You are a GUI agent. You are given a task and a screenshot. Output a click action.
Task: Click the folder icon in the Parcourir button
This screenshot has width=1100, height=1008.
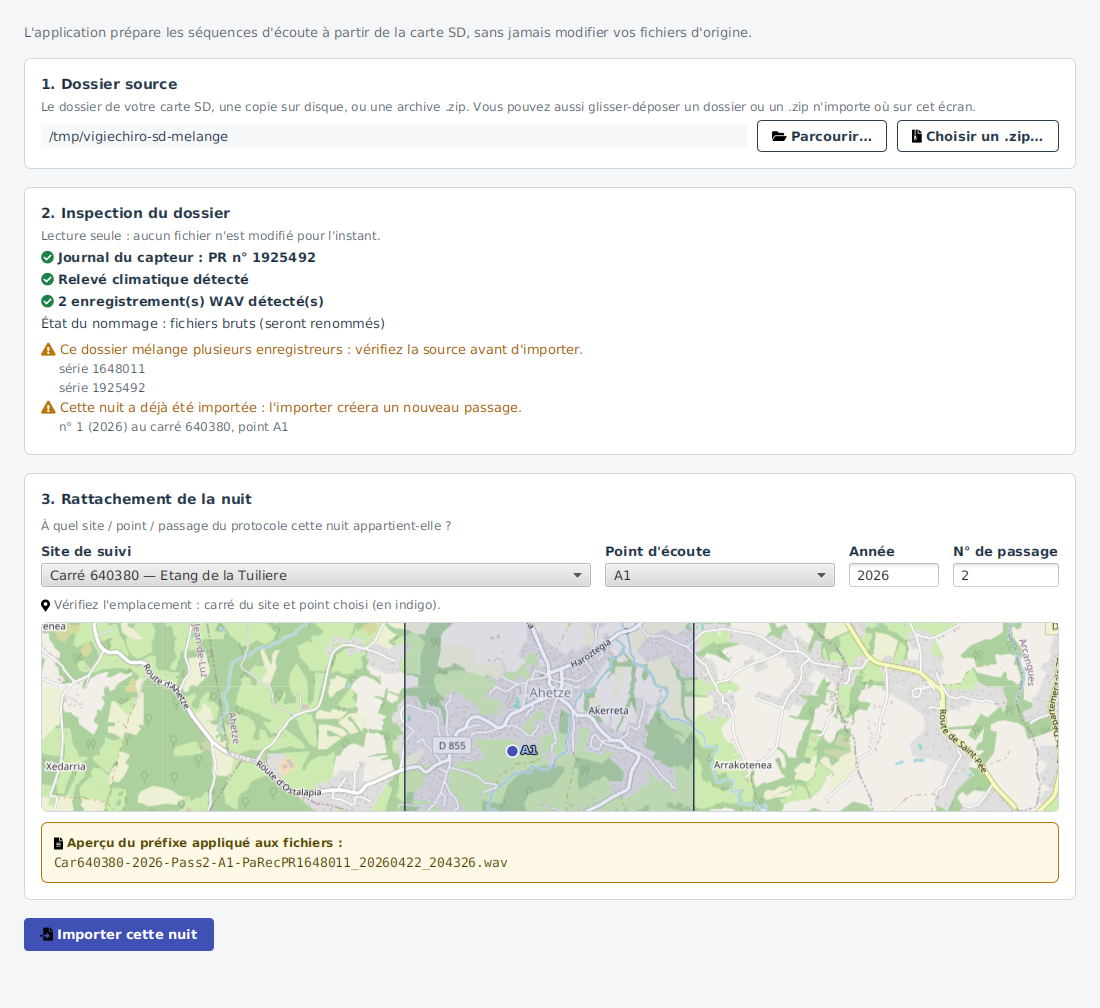click(x=779, y=136)
